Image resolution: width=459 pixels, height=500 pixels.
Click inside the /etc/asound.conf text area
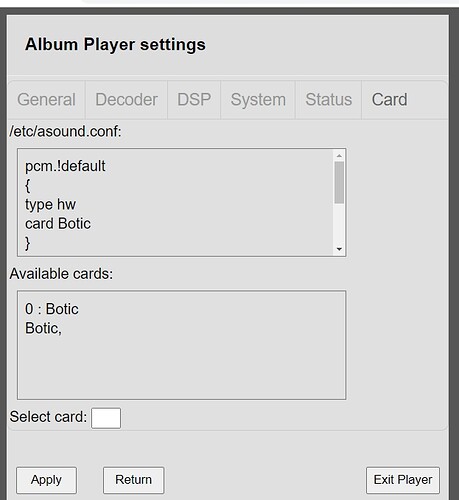(x=182, y=203)
